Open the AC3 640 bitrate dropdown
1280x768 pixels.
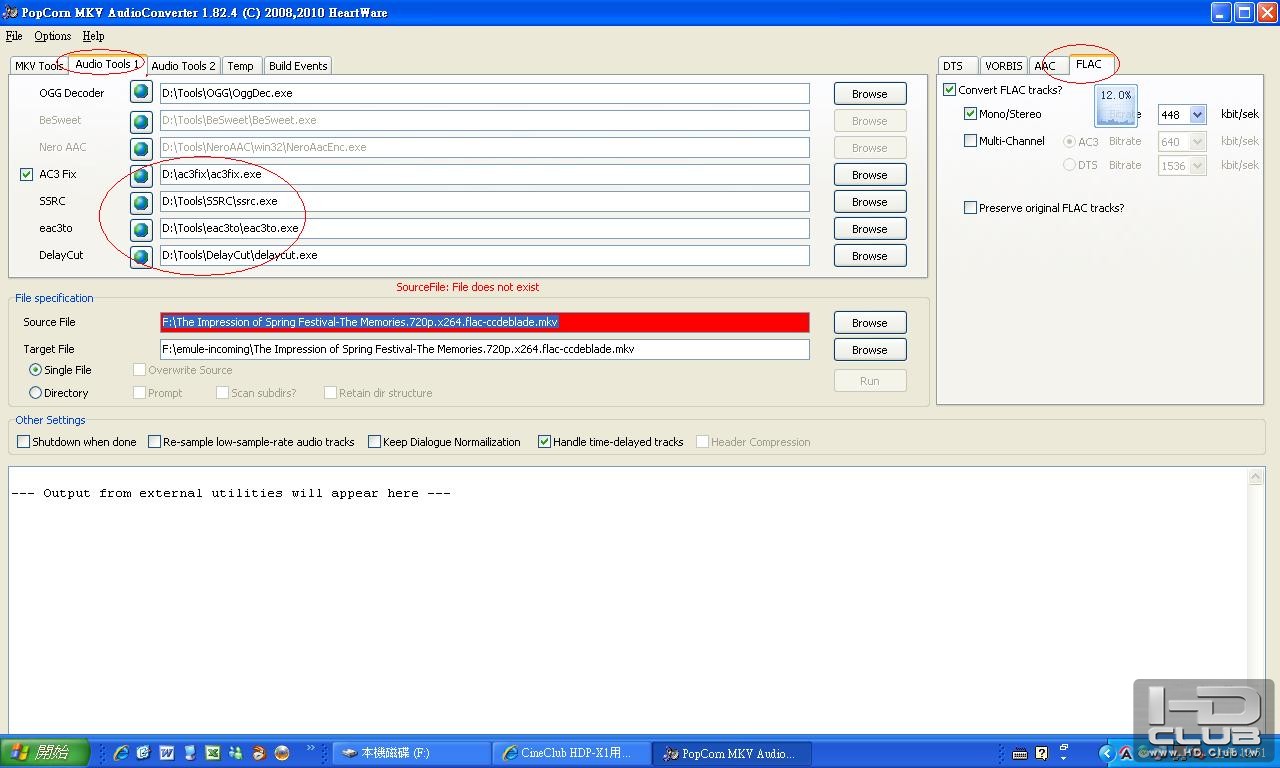pos(1197,142)
